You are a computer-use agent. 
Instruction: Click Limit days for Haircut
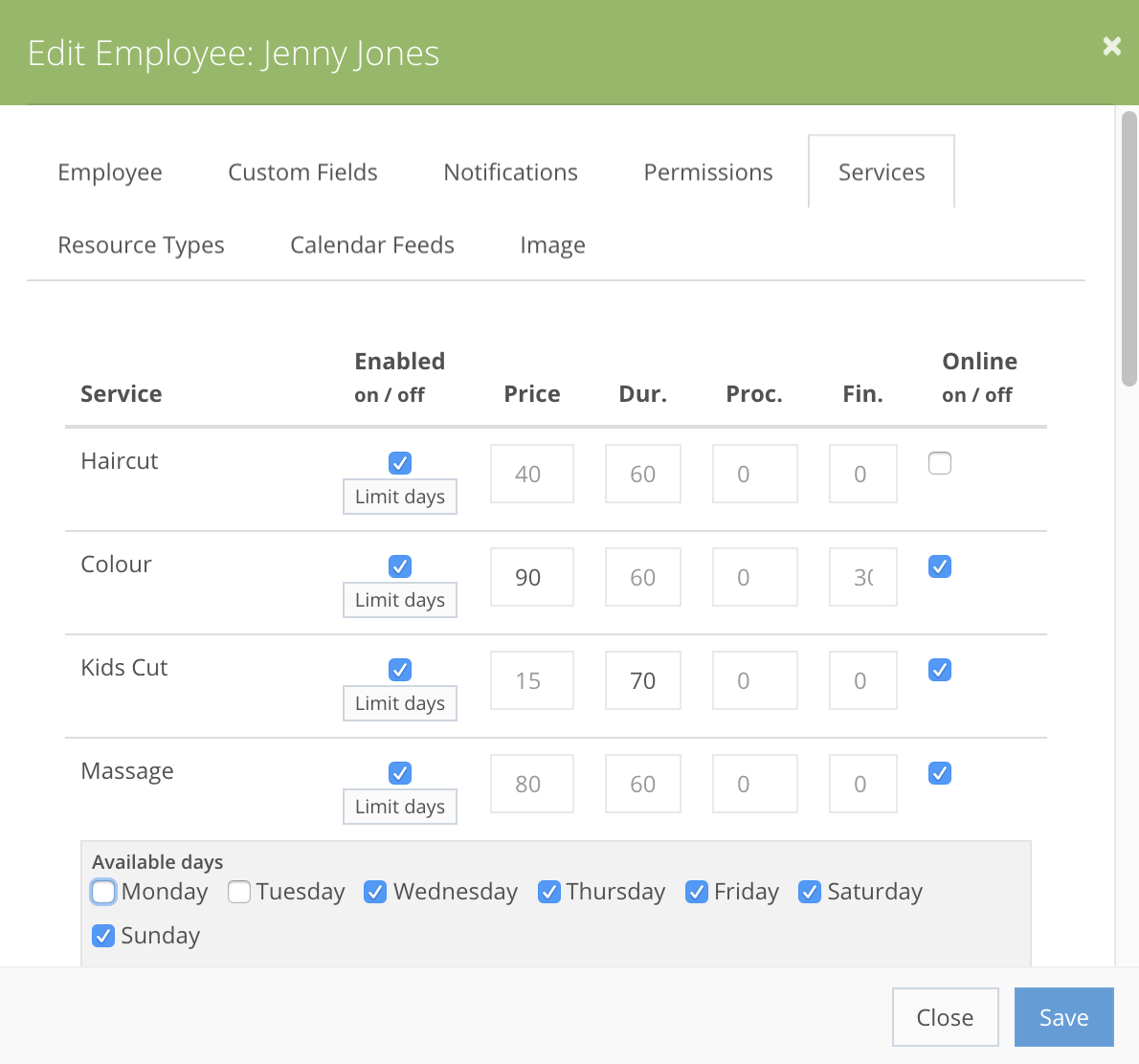pyautogui.click(x=399, y=497)
